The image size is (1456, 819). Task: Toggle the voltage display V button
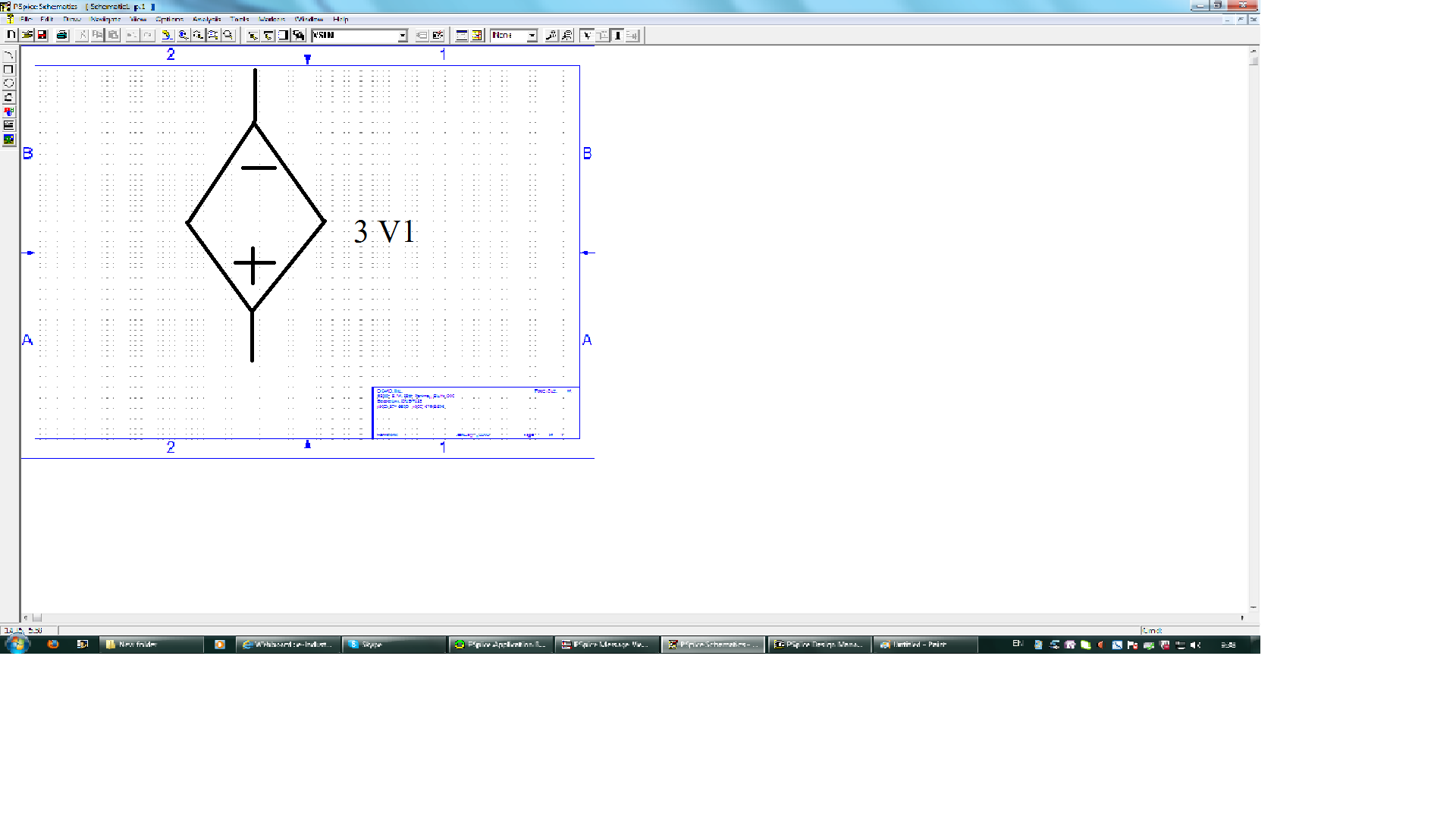(x=587, y=35)
